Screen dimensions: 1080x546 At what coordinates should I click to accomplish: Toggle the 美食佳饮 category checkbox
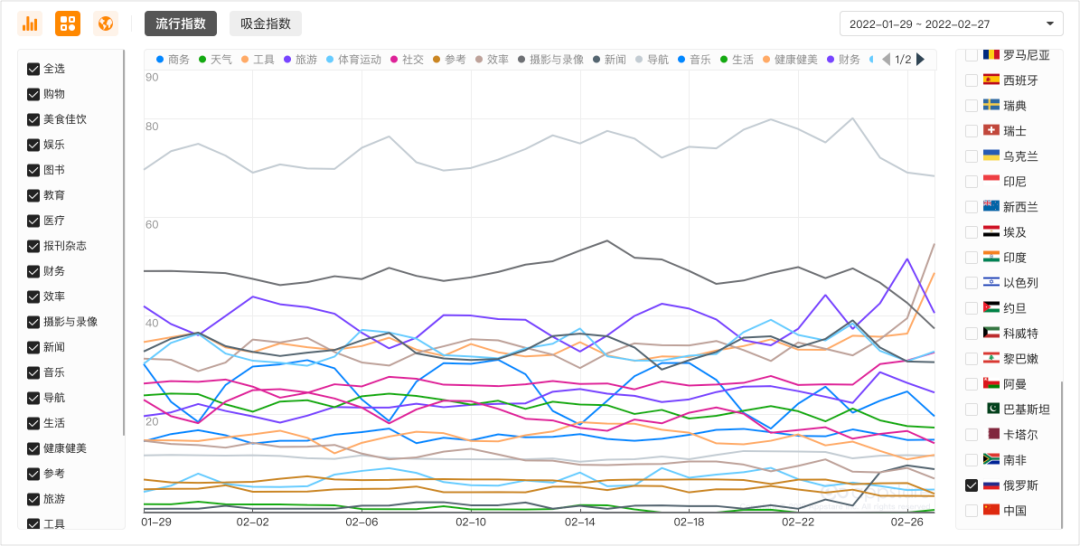tap(33, 120)
